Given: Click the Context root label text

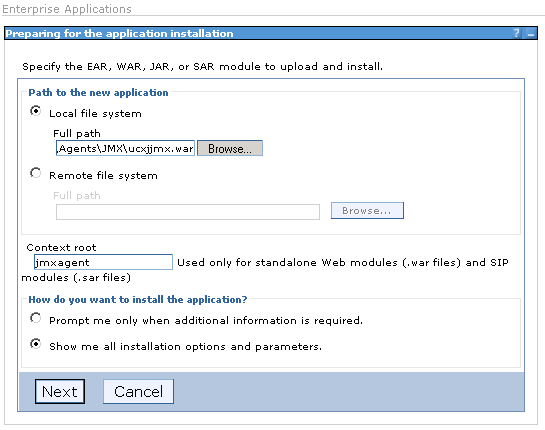Looking at the screenshot, I should click(x=61, y=248).
